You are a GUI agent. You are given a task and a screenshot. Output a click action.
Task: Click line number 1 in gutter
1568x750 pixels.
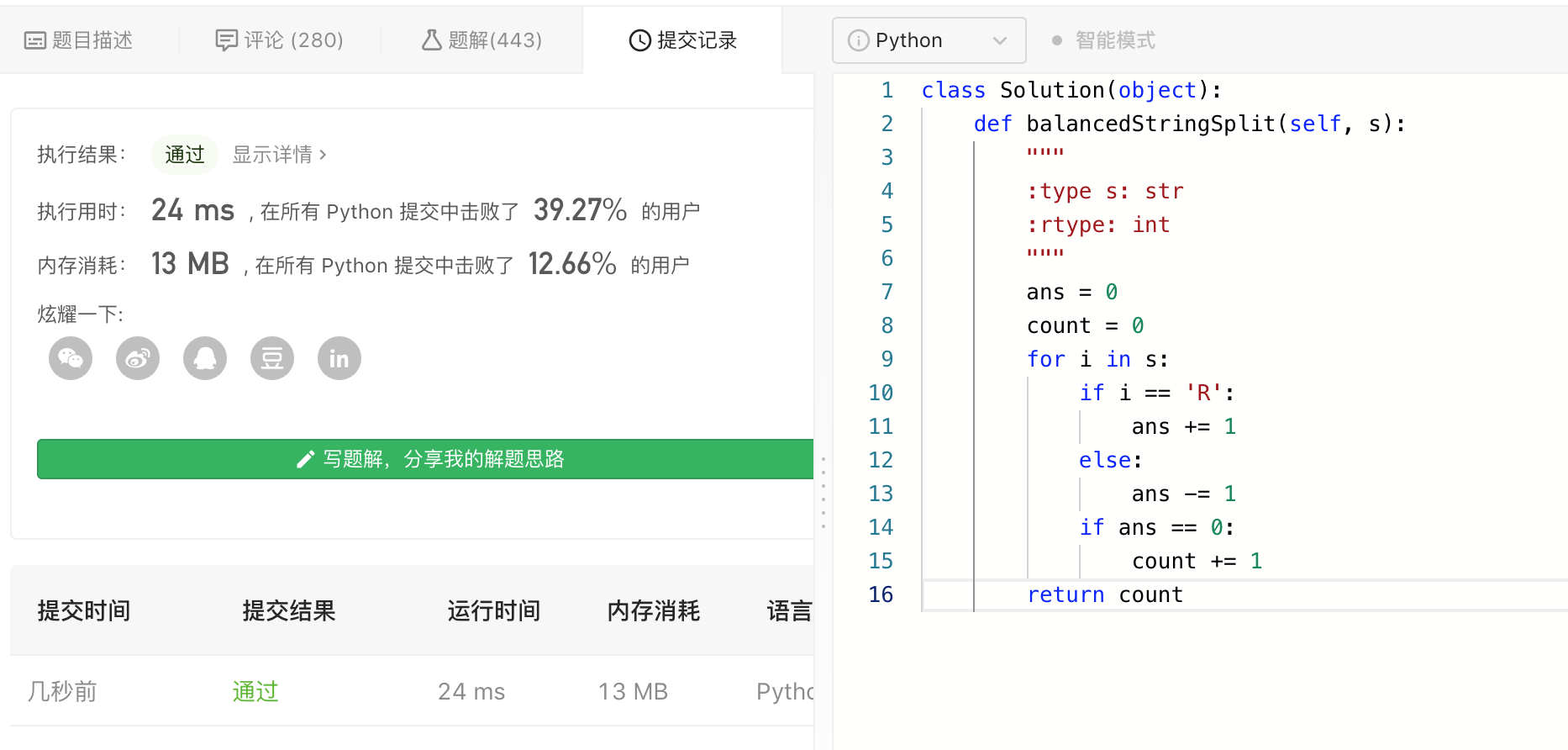pos(887,90)
